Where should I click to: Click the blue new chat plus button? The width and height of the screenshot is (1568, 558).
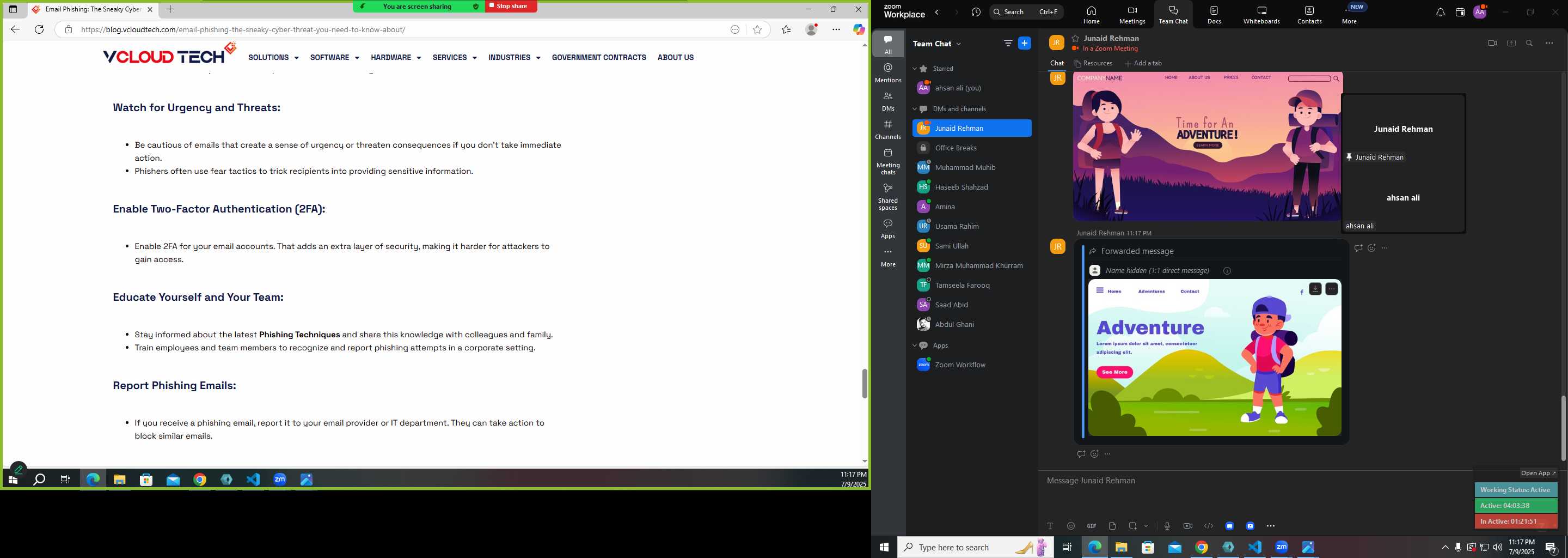tap(1025, 43)
